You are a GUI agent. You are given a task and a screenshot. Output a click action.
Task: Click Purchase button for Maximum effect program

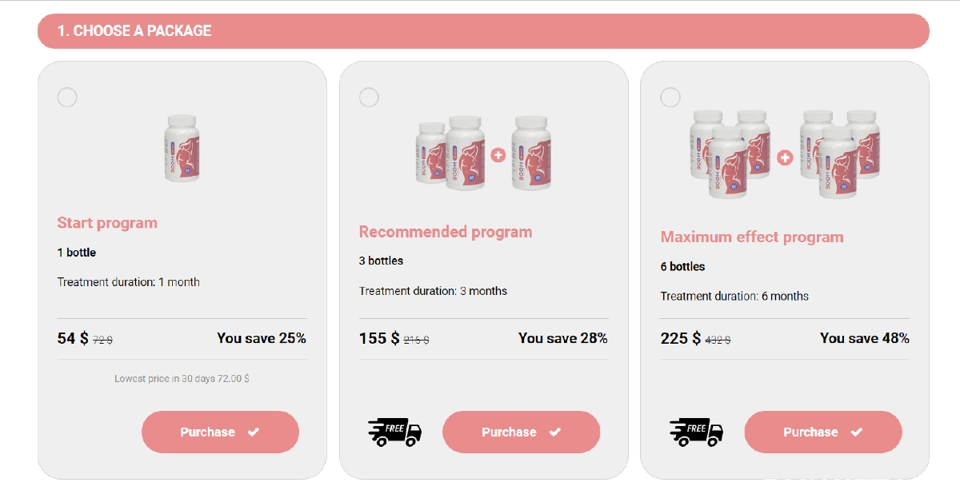point(823,432)
